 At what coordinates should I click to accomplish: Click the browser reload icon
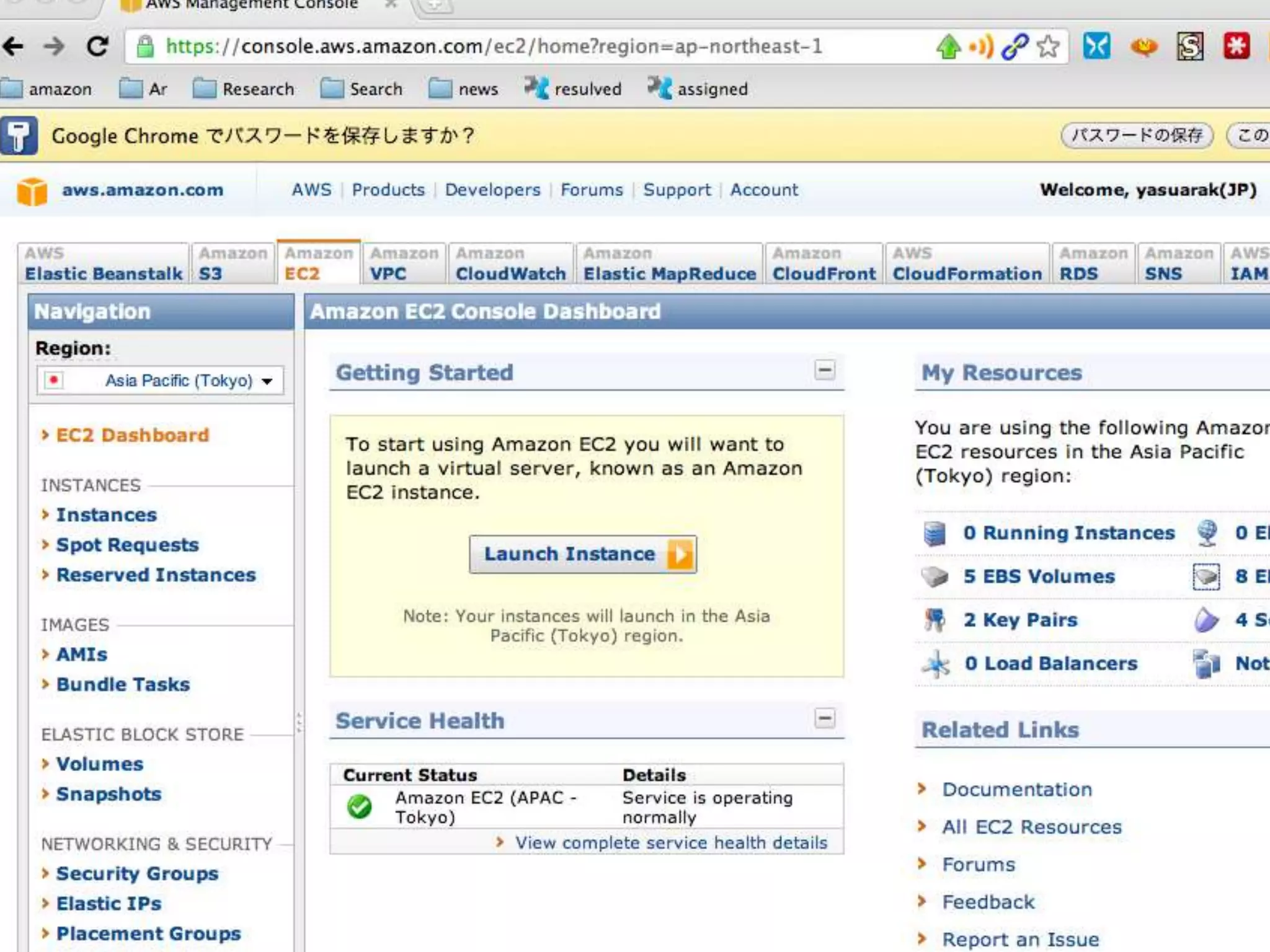click(97, 46)
